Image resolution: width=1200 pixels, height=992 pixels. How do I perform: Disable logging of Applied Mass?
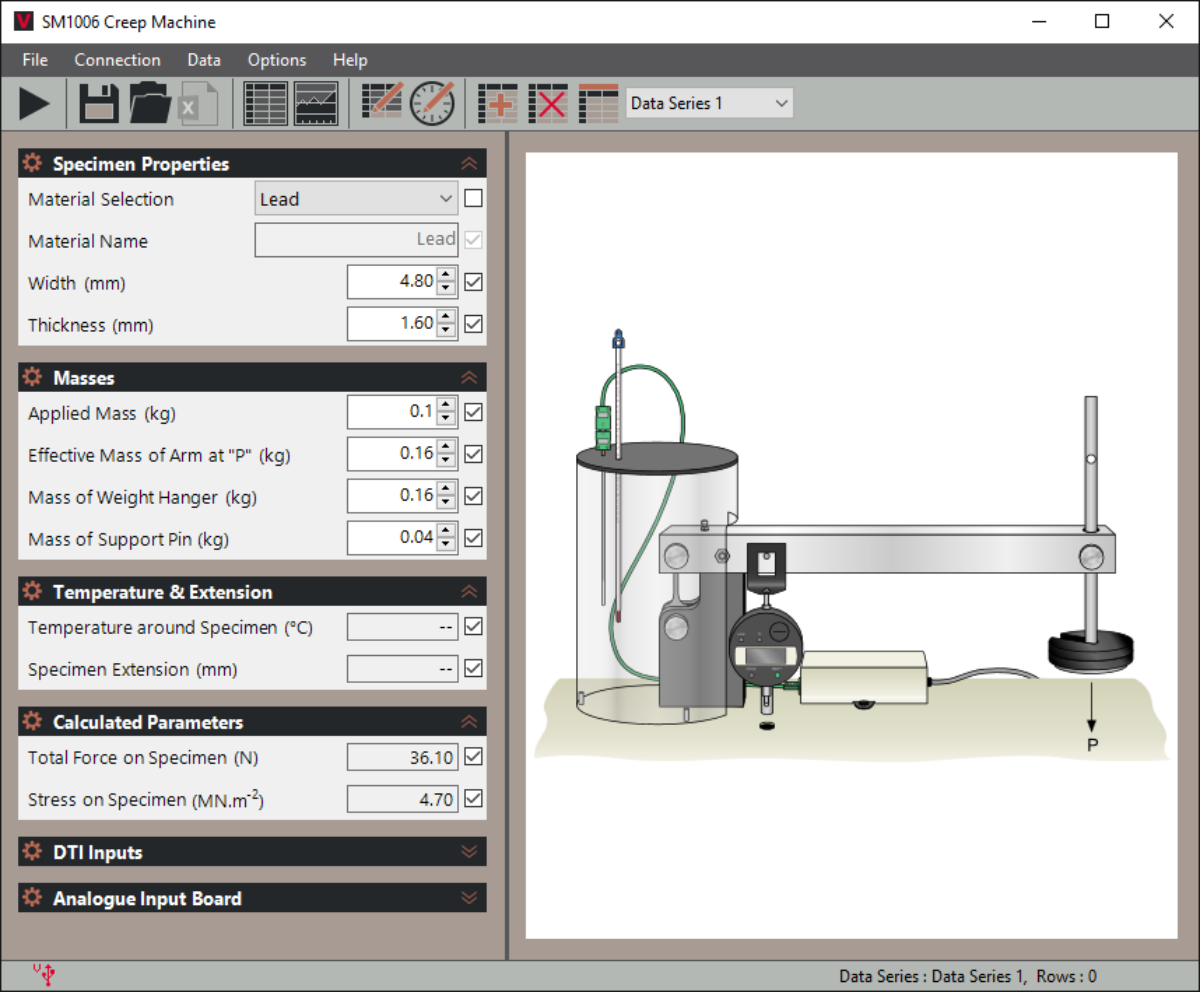coord(471,412)
